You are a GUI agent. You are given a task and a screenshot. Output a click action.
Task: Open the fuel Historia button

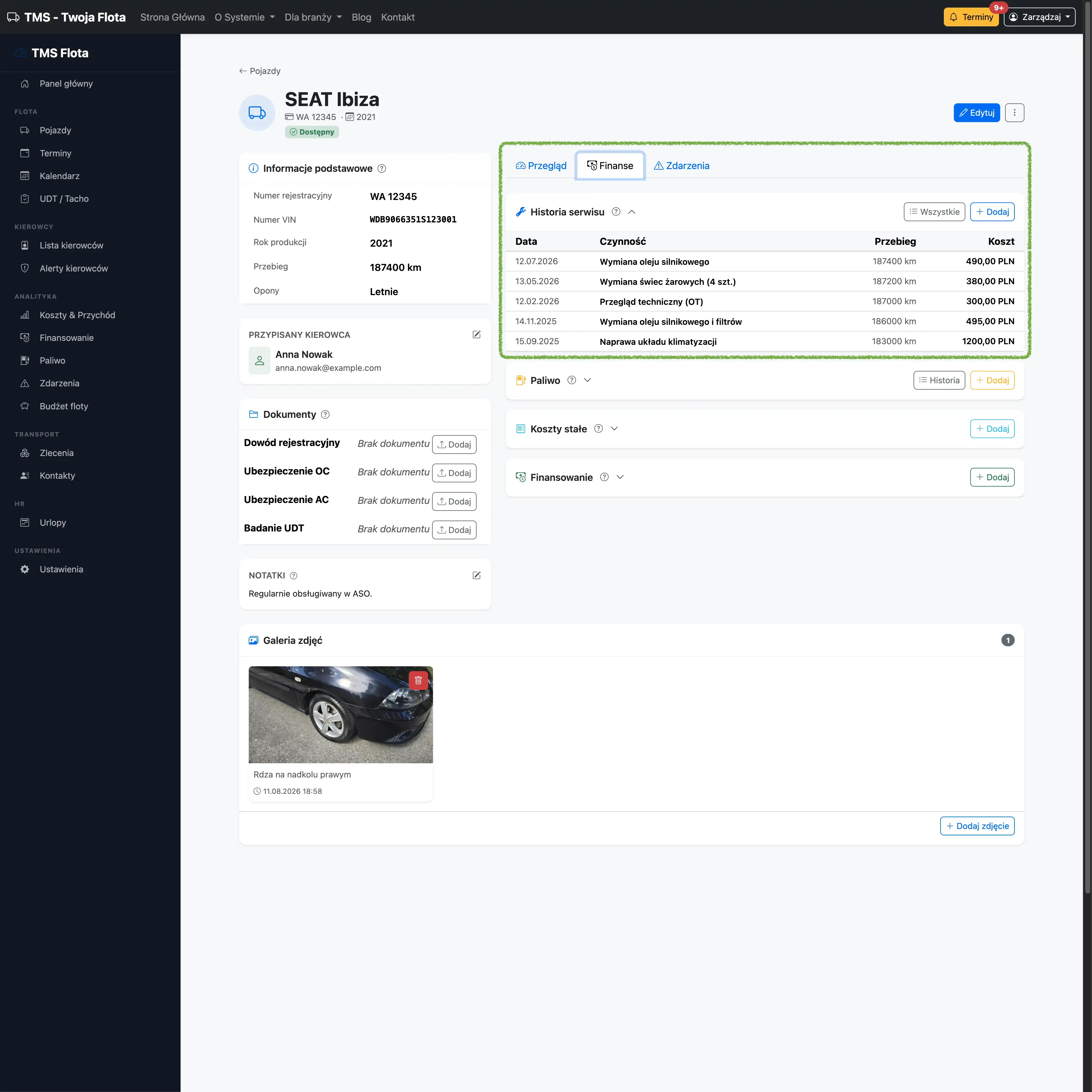click(x=939, y=380)
